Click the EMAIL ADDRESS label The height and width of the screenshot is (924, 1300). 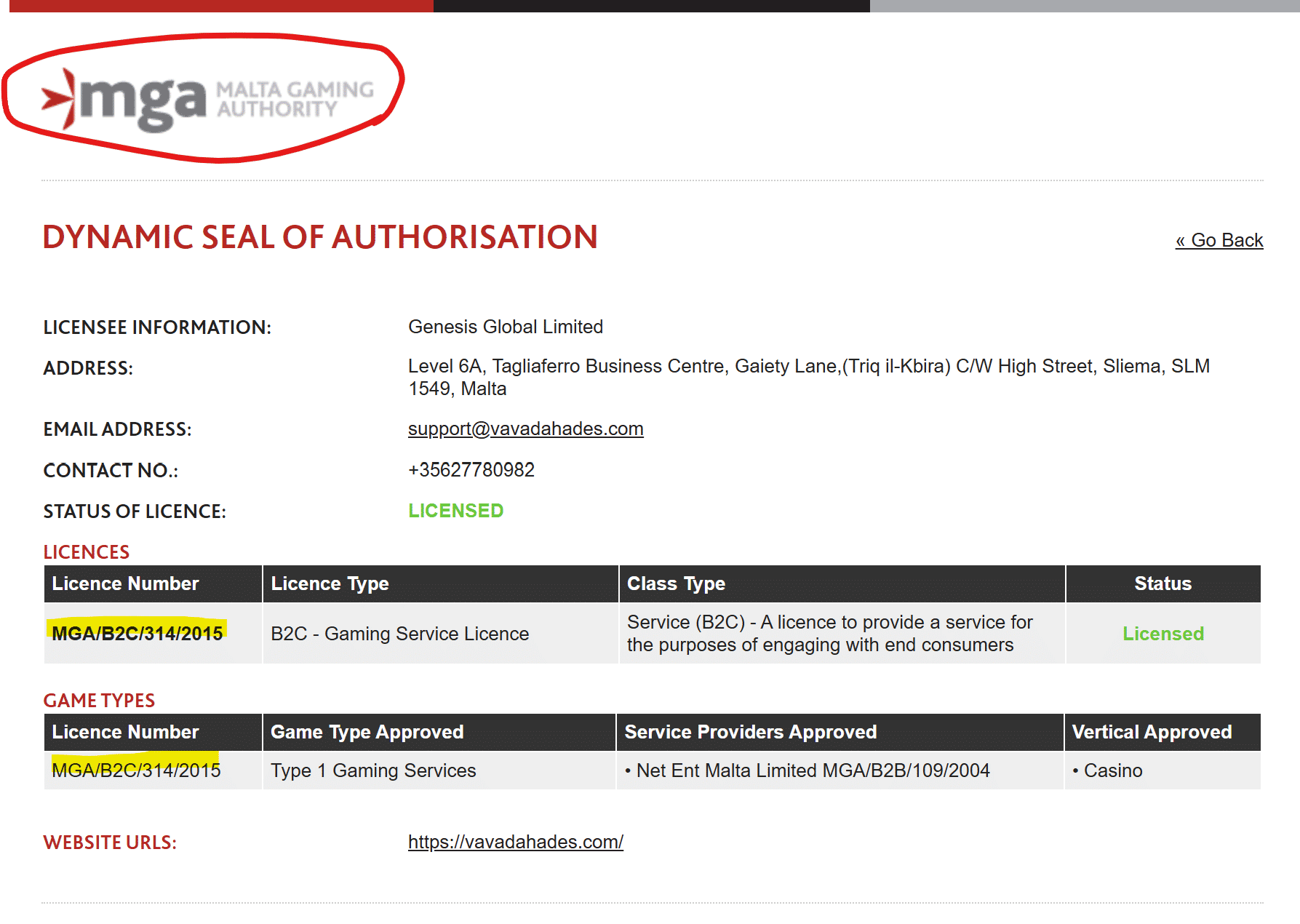[117, 429]
